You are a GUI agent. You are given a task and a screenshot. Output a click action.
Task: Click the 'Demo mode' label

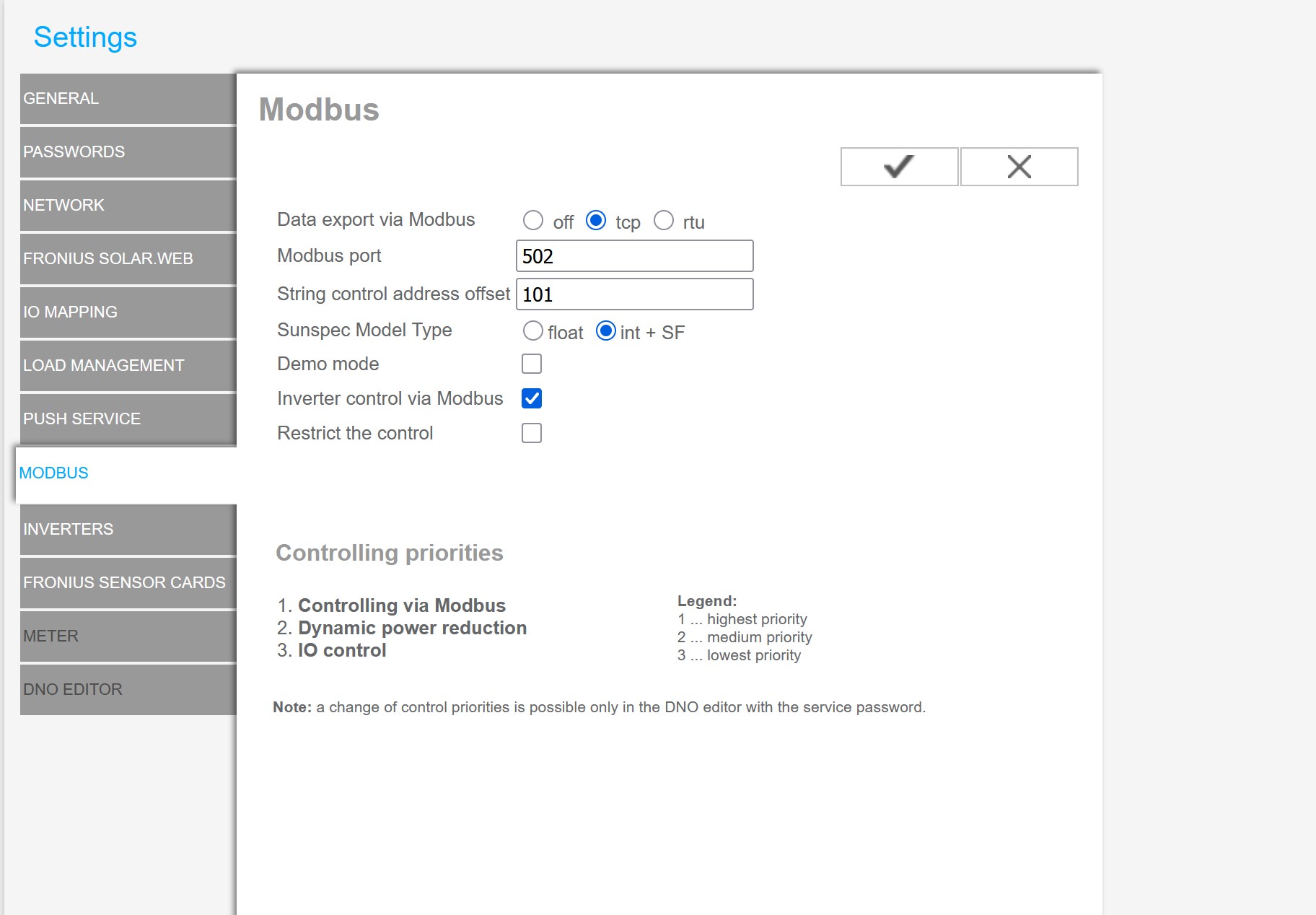328,364
